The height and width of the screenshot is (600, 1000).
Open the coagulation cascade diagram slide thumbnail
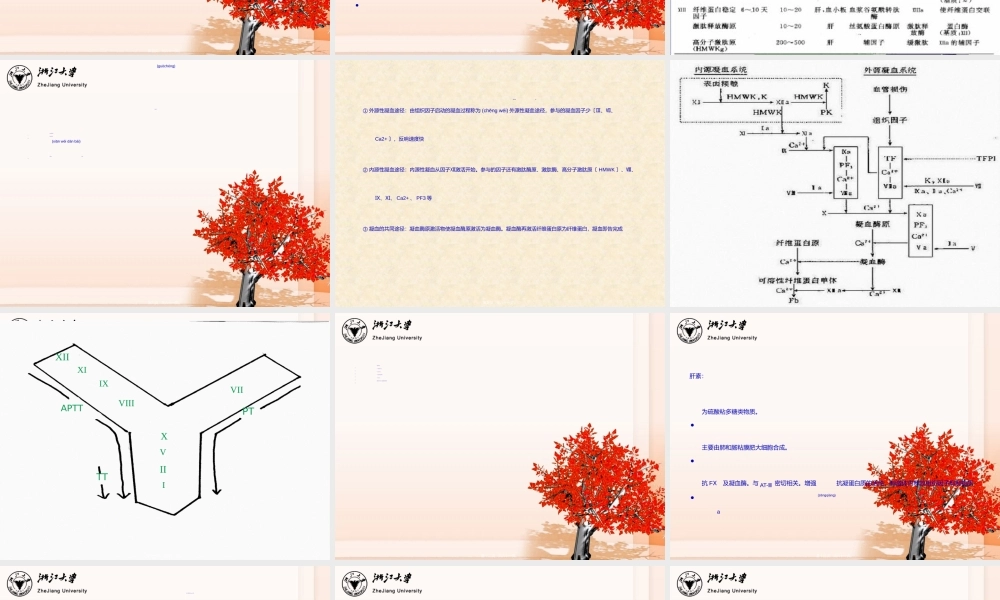(x=834, y=183)
